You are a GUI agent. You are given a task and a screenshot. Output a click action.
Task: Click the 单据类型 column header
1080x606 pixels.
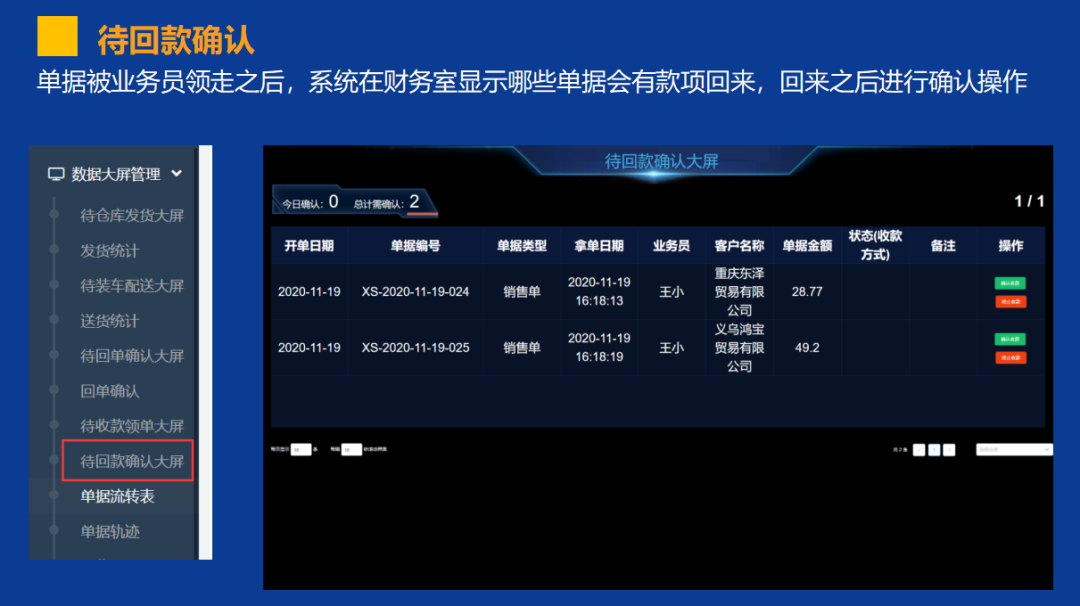tap(522, 246)
